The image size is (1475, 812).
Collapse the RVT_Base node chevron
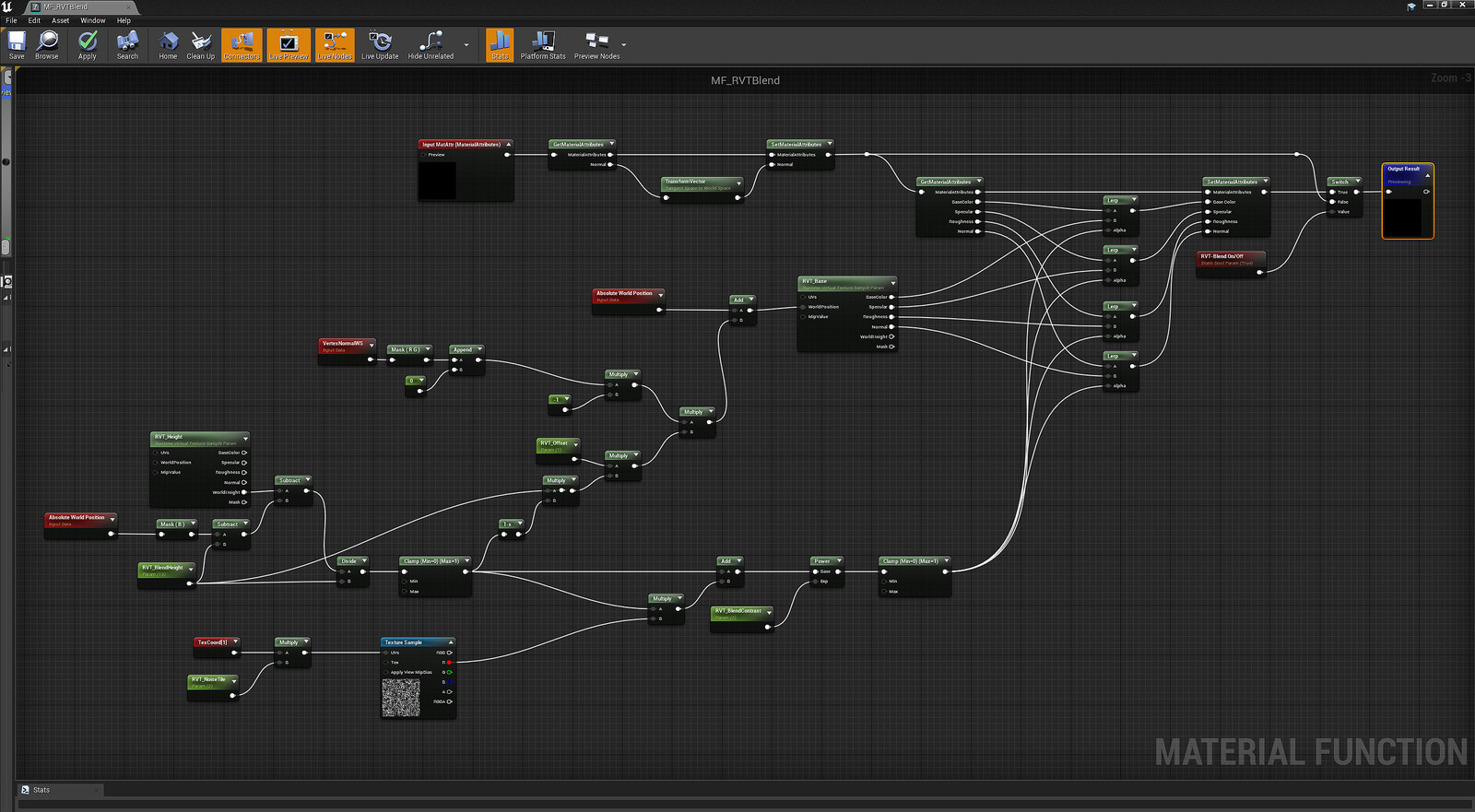[892, 282]
